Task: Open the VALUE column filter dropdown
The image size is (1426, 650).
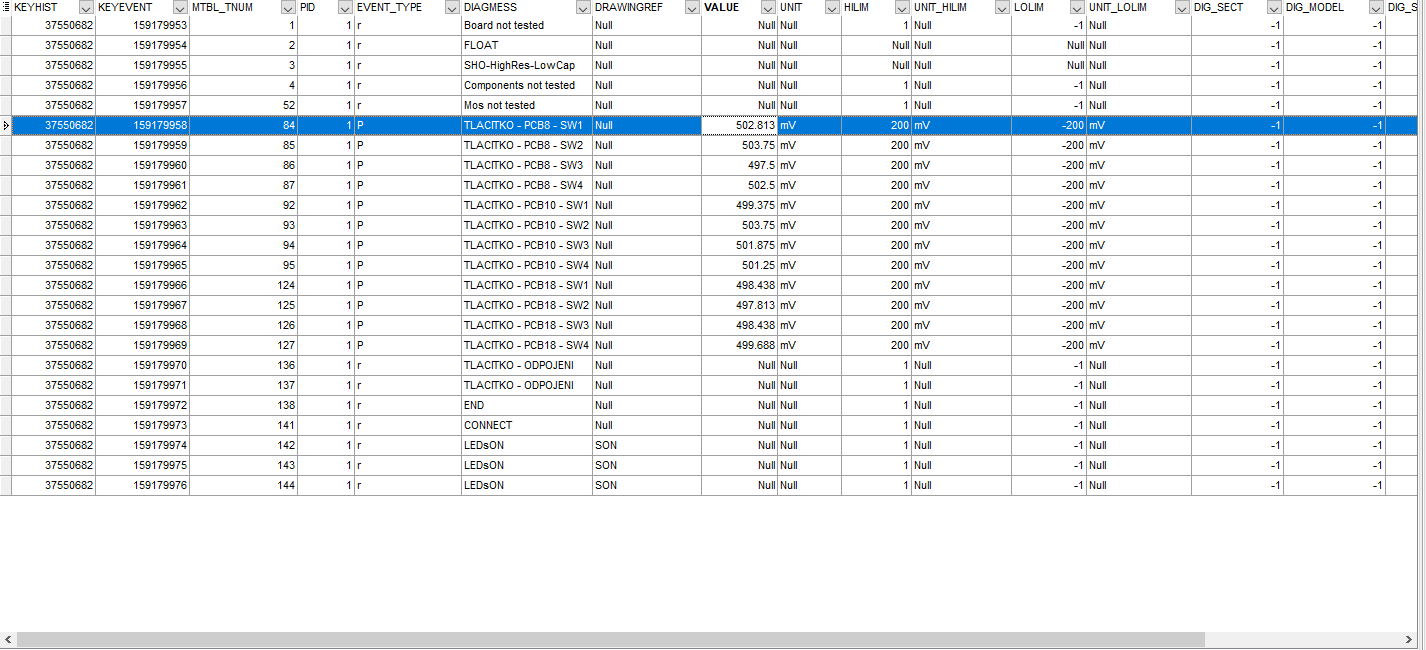Action: [767, 7]
